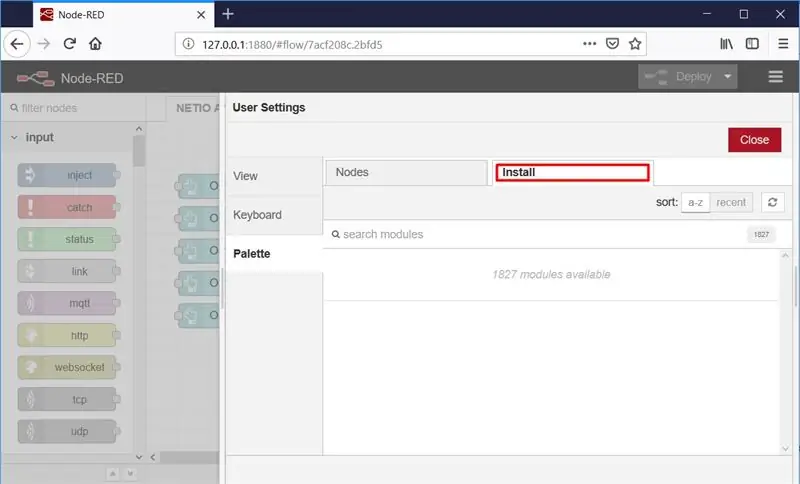The width and height of the screenshot is (800, 484).
Task: Switch to the Install tab
Action: coord(572,172)
